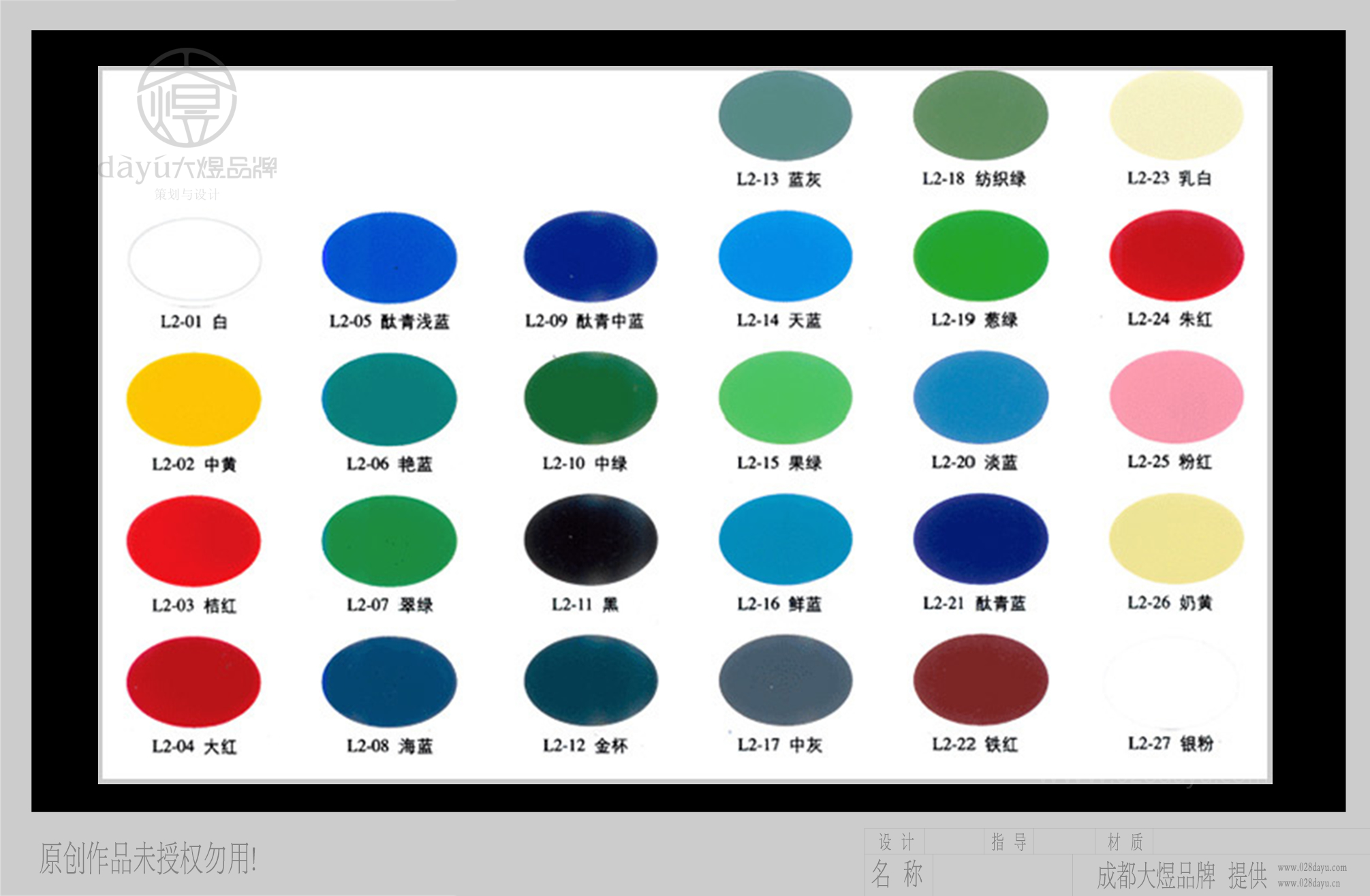The width and height of the screenshot is (1370, 896).
Task: Select the L2-04 大红 red swatch
Action: click(x=193, y=682)
